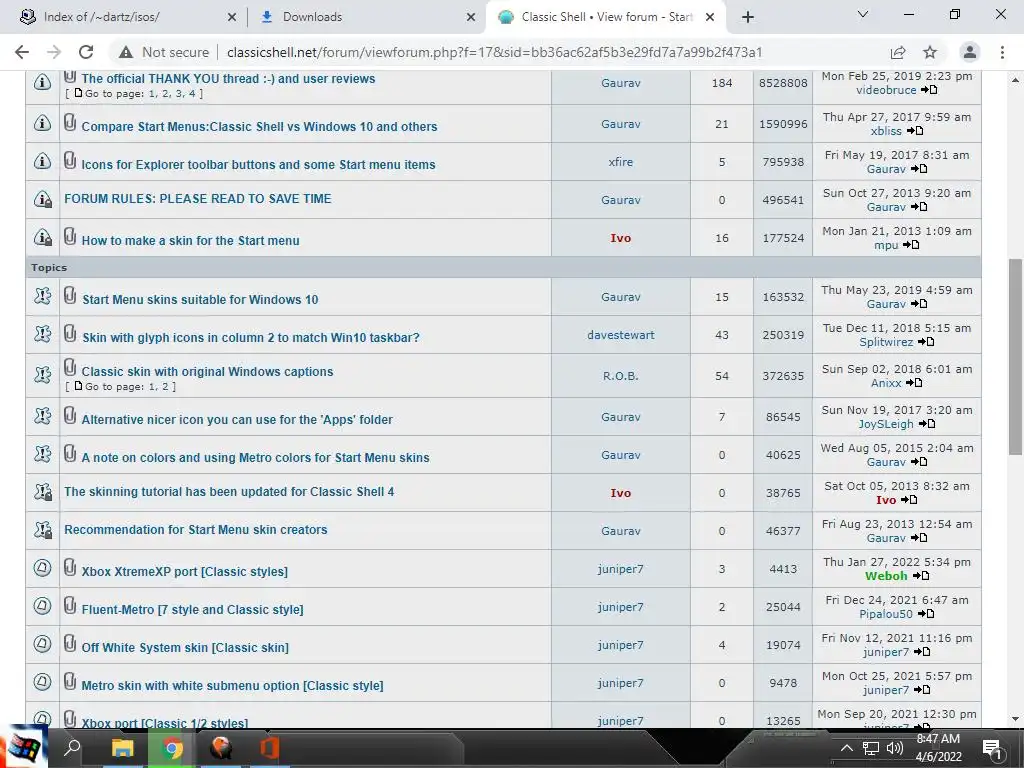Open the share page icon in address bar
Image resolution: width=1024 pixels, height=768 pixels.
[898, 52]
